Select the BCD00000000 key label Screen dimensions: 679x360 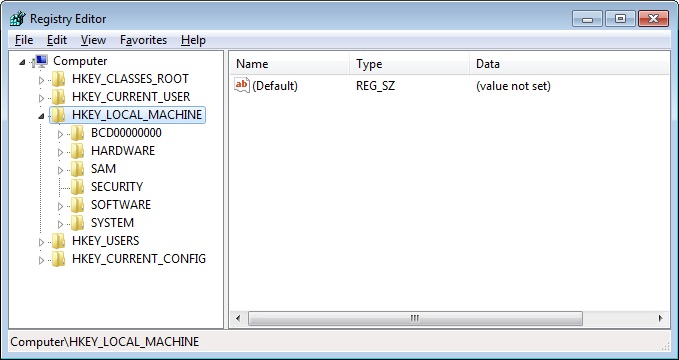[126, 133]
